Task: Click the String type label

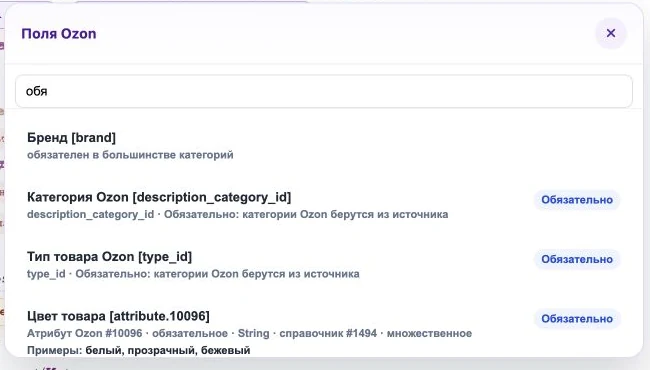Action: click(253, 334)
